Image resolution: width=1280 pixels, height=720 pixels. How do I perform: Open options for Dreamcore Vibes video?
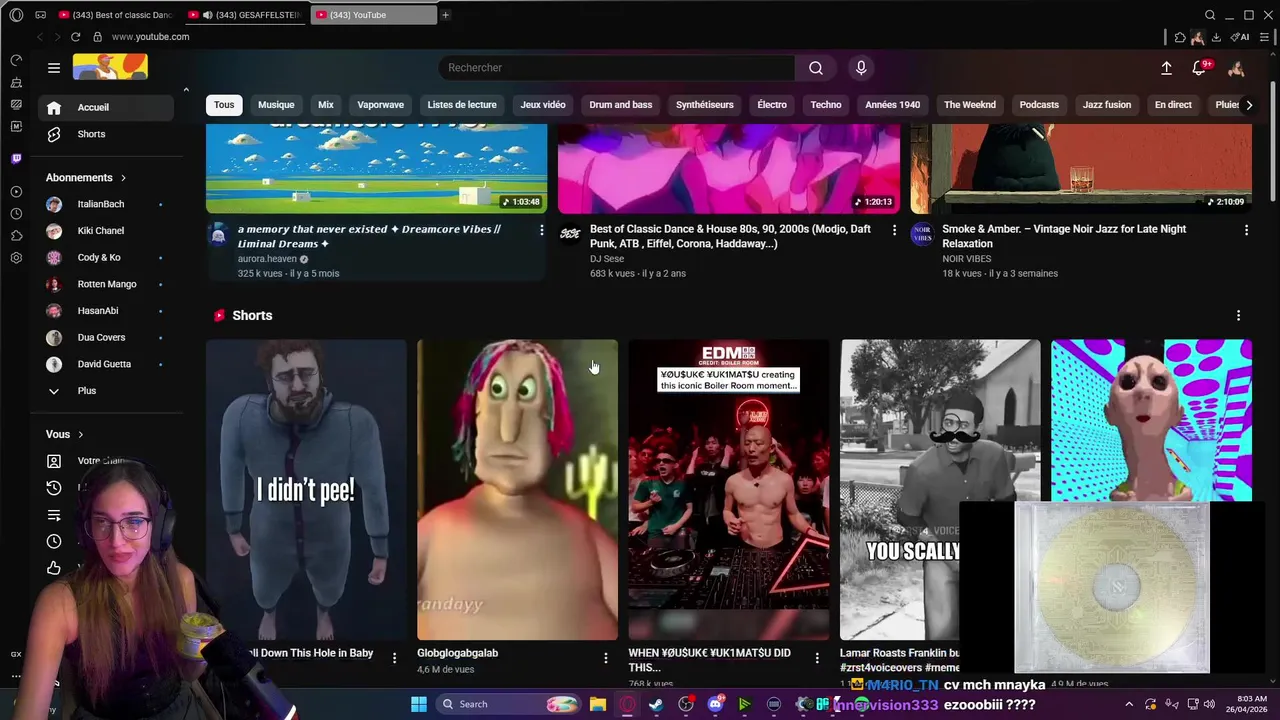tap(541, 230)
